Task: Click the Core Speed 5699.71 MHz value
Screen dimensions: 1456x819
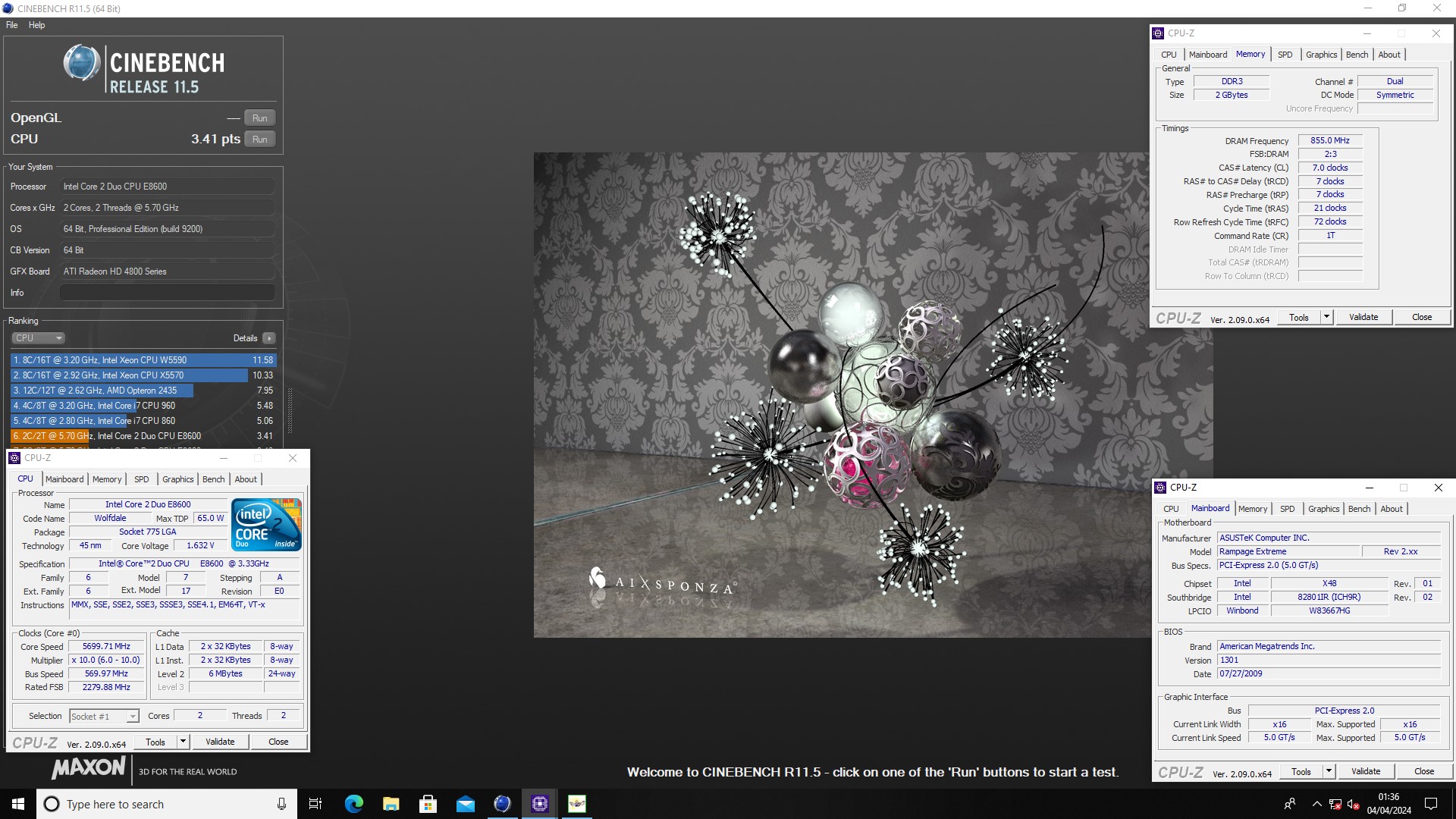Action: tap(106, 647)
